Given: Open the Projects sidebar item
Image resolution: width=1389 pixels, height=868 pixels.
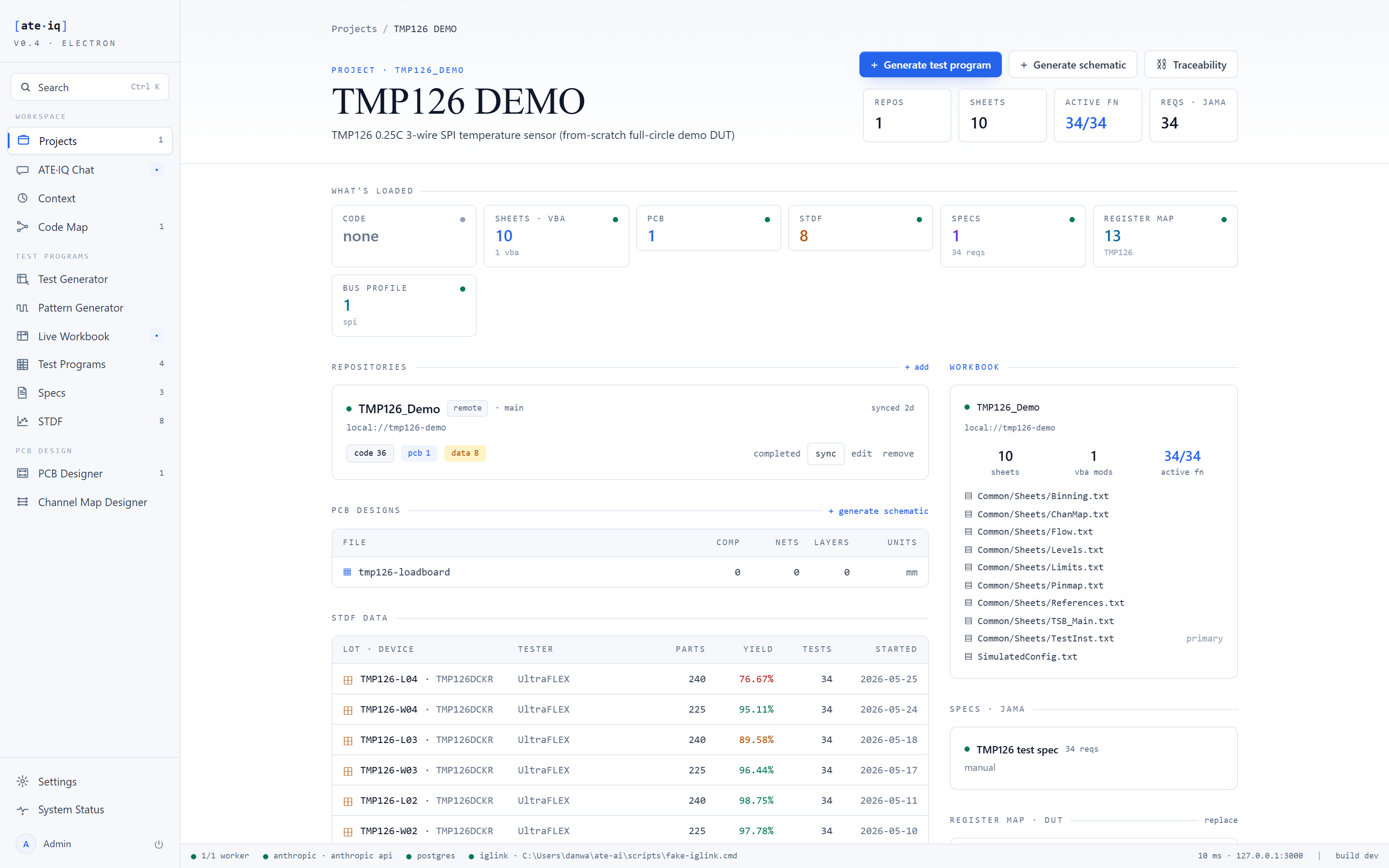Looking at the screenshot, I should tap(90, 141).
